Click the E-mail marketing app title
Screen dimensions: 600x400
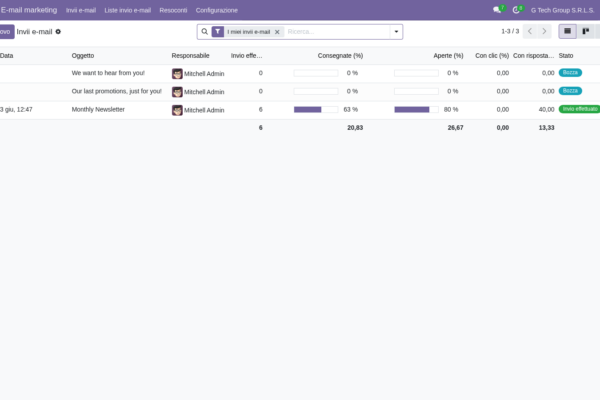(29, 10)
